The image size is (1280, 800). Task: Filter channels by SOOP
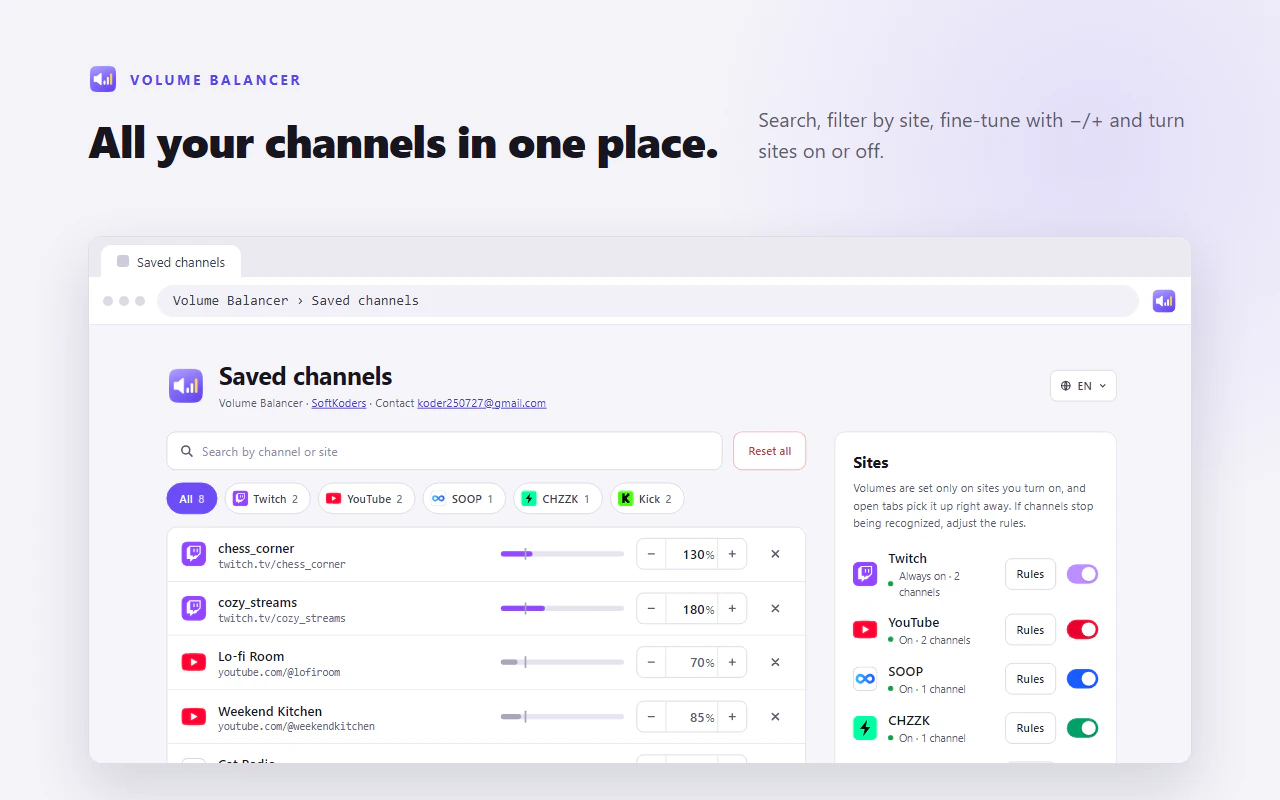tap(464, 498)
